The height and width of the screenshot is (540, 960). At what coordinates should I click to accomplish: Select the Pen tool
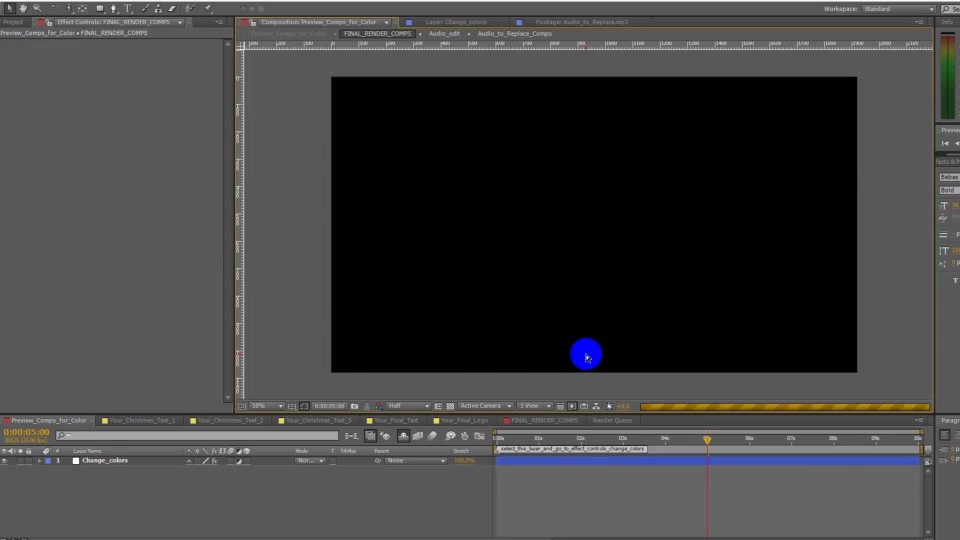(114, 9)
